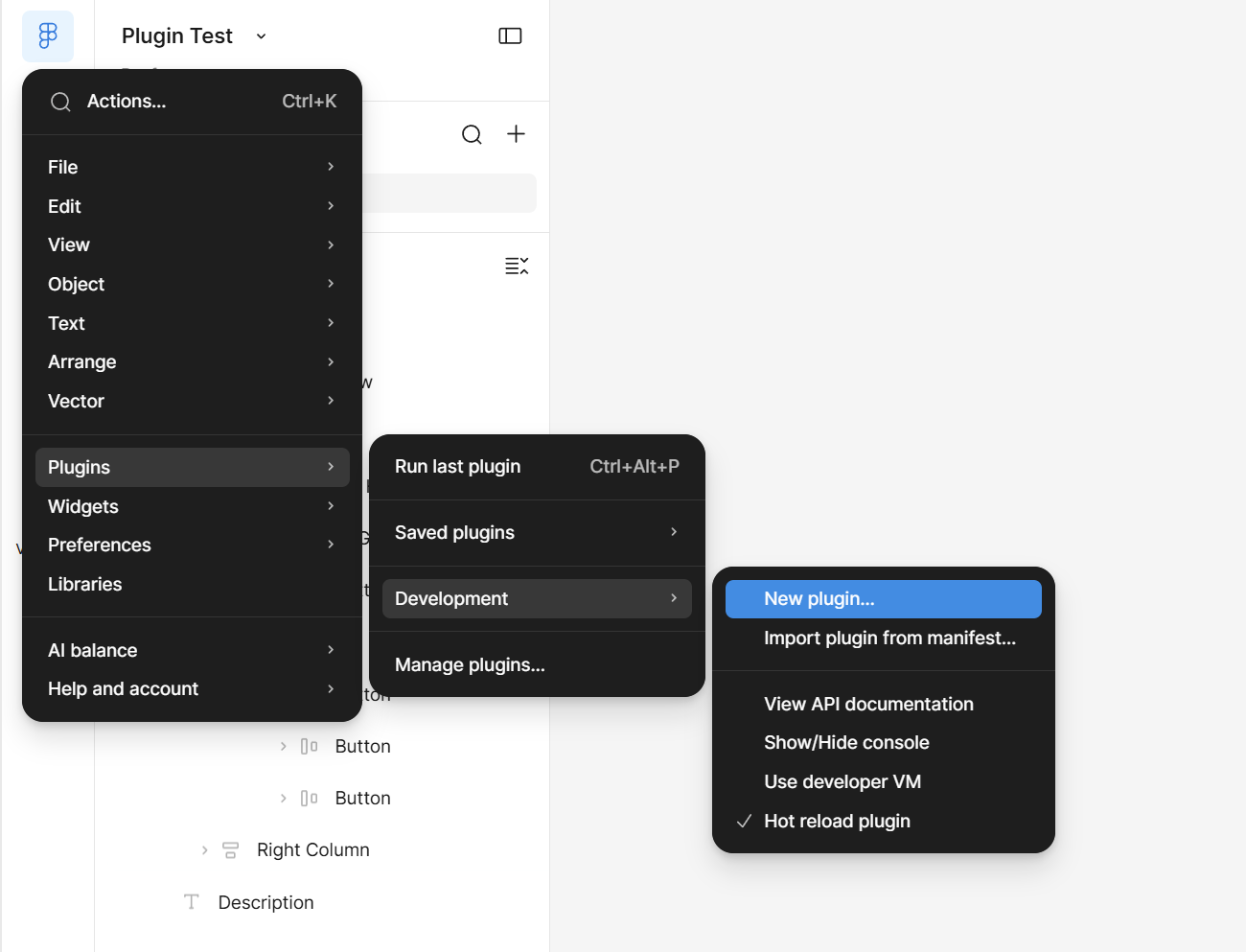
Task: Click the search icon beside Actions
Action: (60, 102)
